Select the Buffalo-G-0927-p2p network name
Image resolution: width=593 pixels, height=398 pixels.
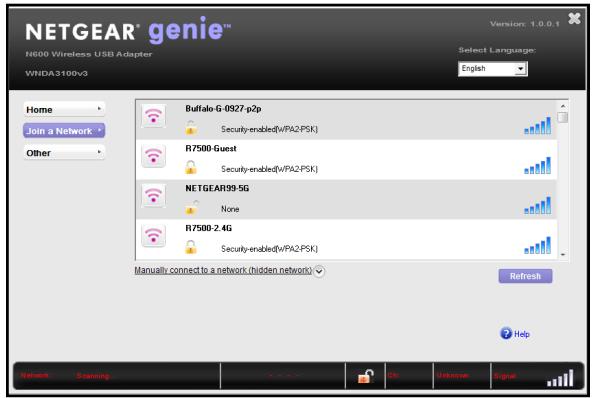click(223, 109)
